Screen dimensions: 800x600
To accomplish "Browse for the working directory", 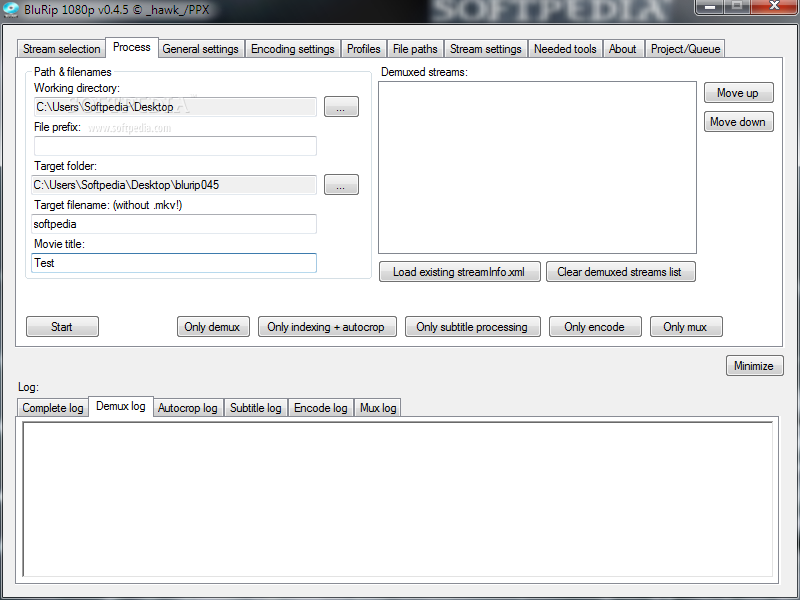I will 341,107.
